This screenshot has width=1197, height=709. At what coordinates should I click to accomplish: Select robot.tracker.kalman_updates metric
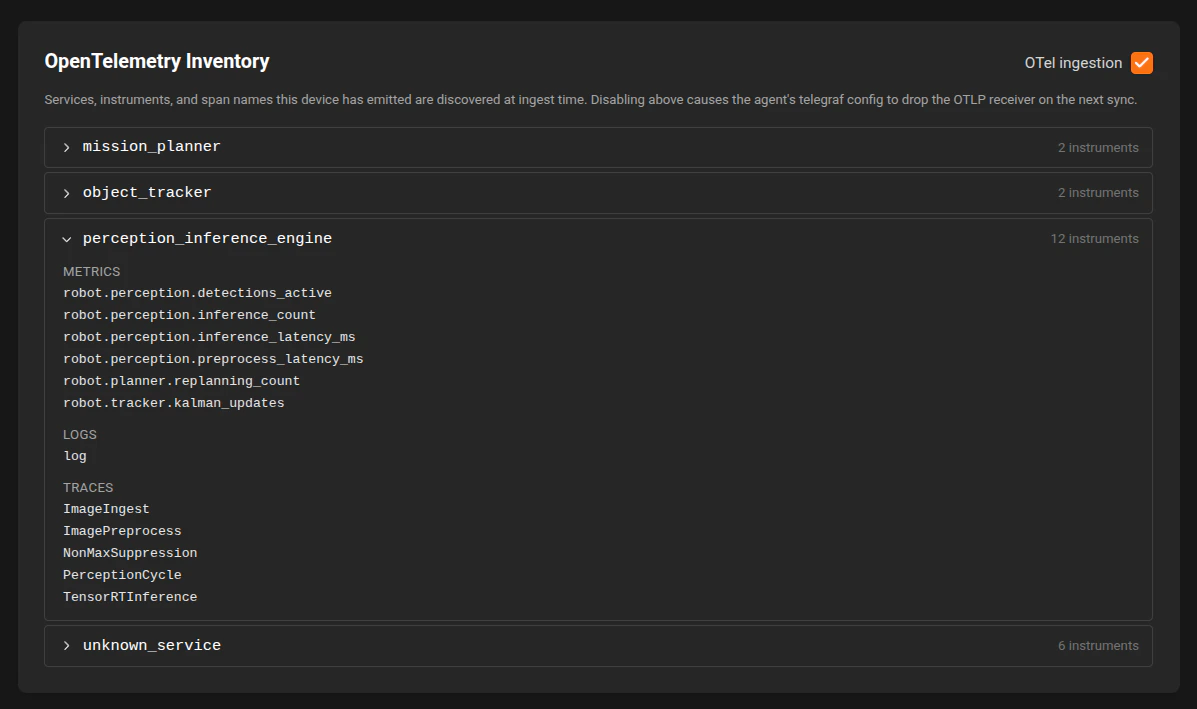coord(173,403)
